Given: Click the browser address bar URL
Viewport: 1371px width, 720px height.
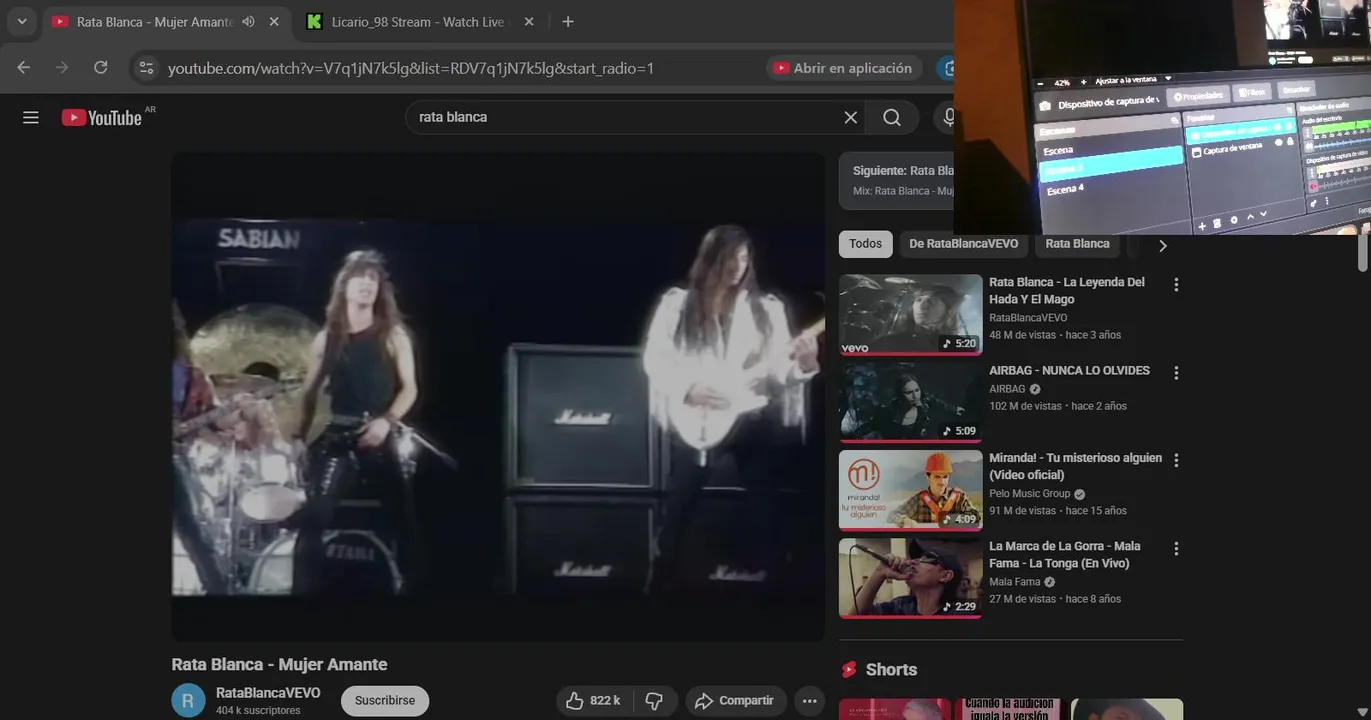Looking at the screenshot, I should point(410,68).
